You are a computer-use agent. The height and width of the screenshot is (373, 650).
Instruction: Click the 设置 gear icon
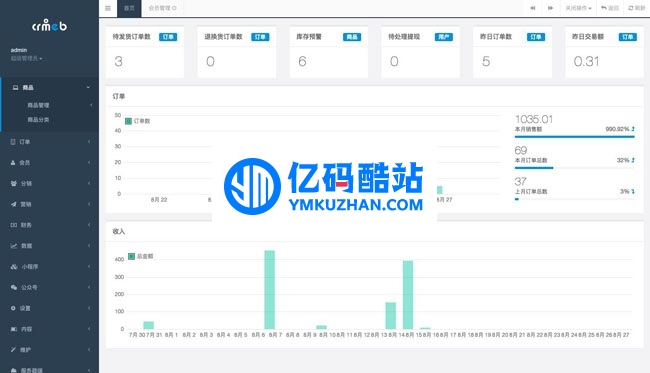click(x=13, y=308)
